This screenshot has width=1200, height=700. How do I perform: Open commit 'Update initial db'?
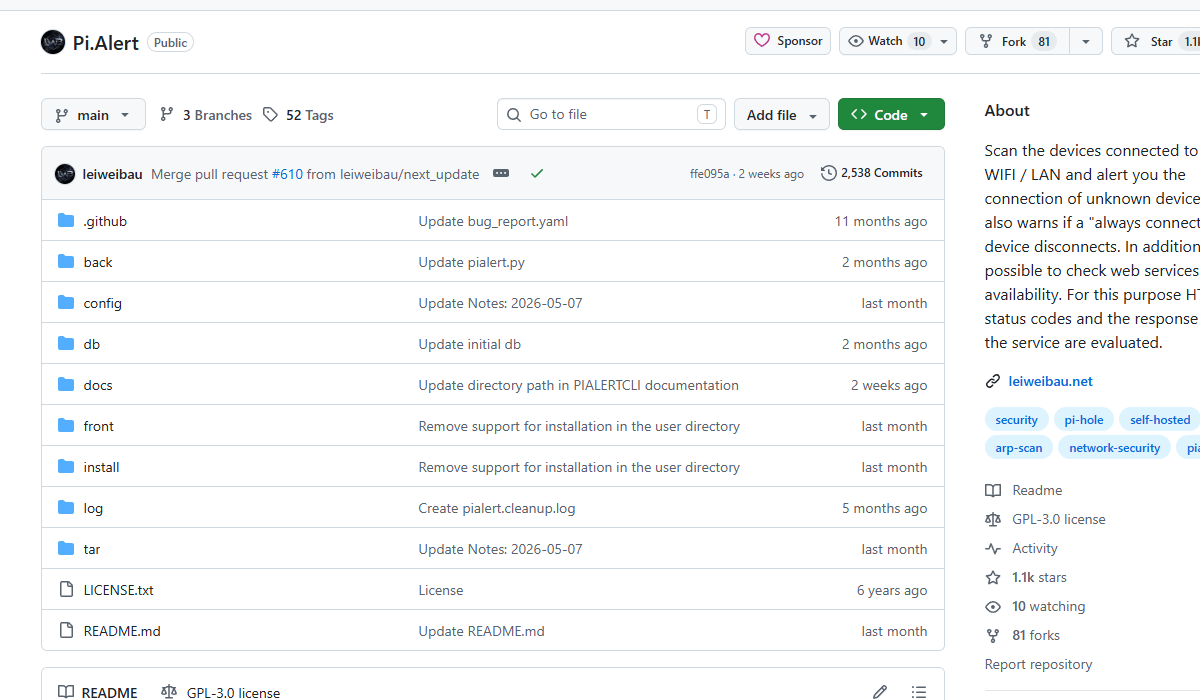coord(470,344)
